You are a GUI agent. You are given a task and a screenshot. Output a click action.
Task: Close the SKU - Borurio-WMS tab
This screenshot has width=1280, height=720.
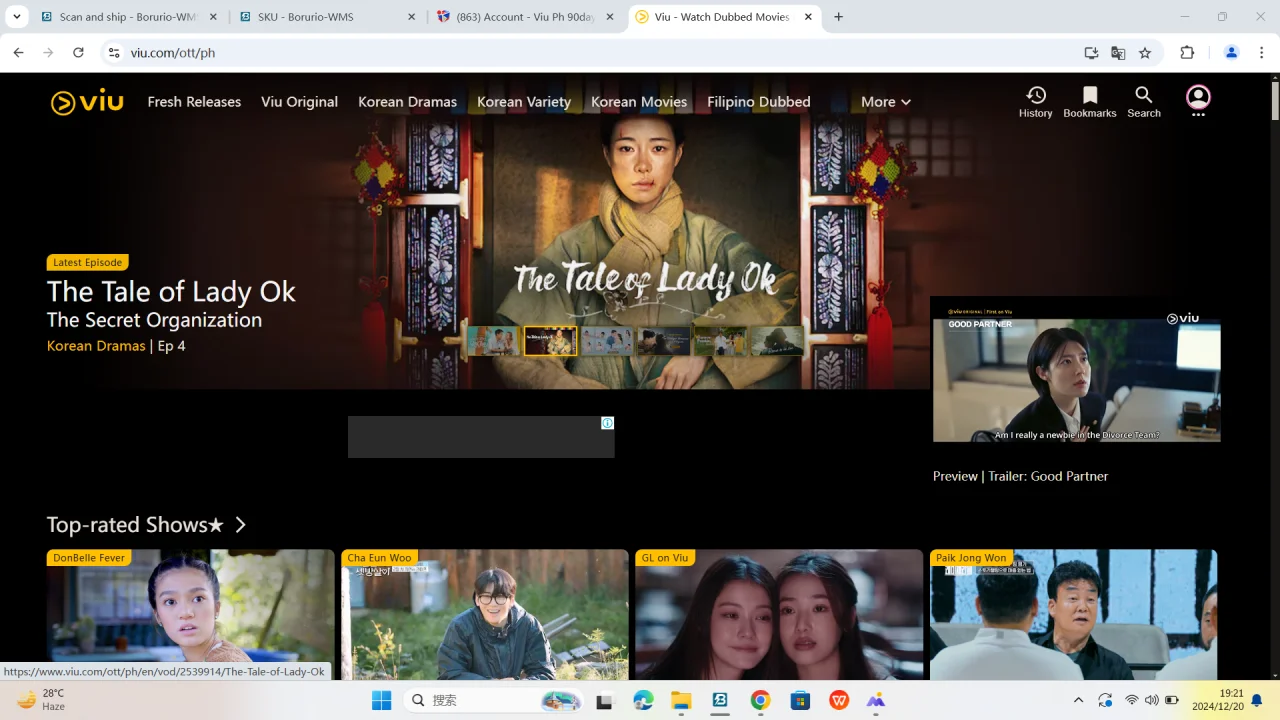[411, 17]
